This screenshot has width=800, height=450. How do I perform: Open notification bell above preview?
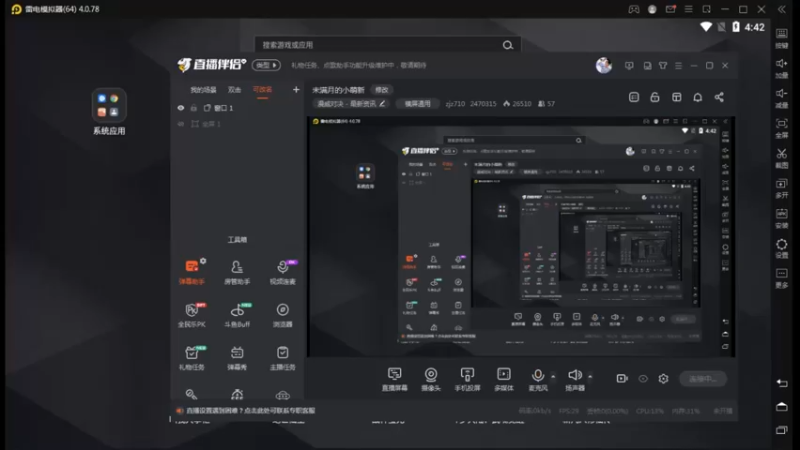point(697,97)
